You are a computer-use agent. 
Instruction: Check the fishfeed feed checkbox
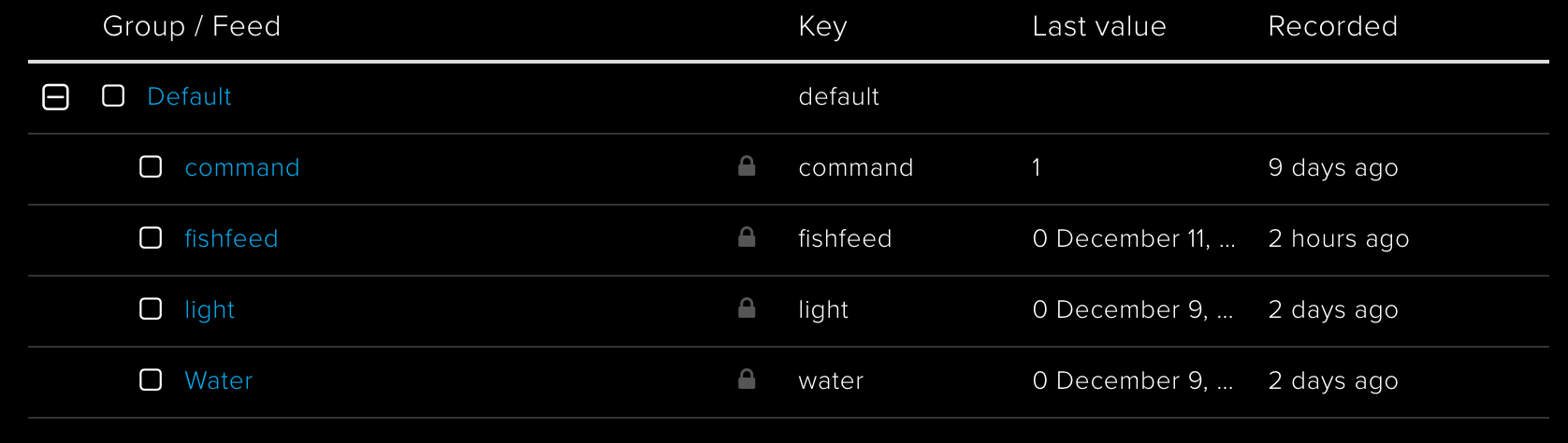(151, 238)
